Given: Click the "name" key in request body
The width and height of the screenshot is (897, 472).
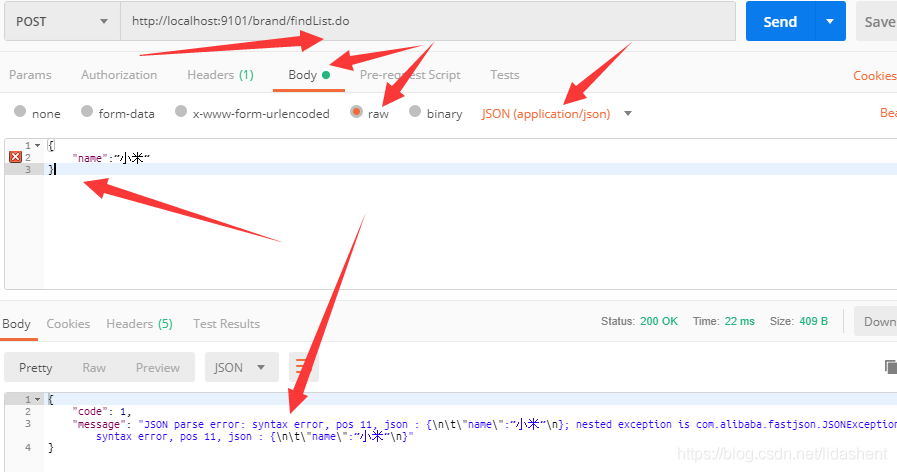Looking at the screenshot, I should (90, 158).
